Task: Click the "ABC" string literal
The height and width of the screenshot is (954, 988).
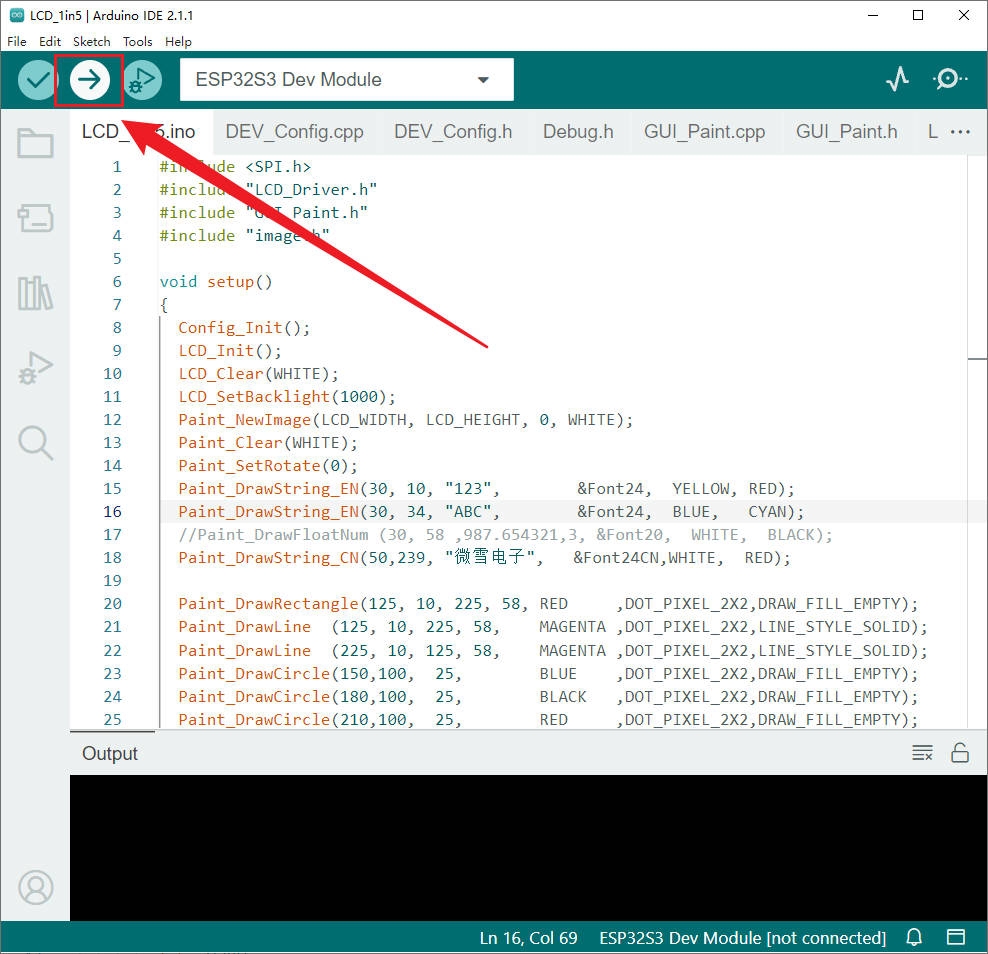Action: (468, 512)
